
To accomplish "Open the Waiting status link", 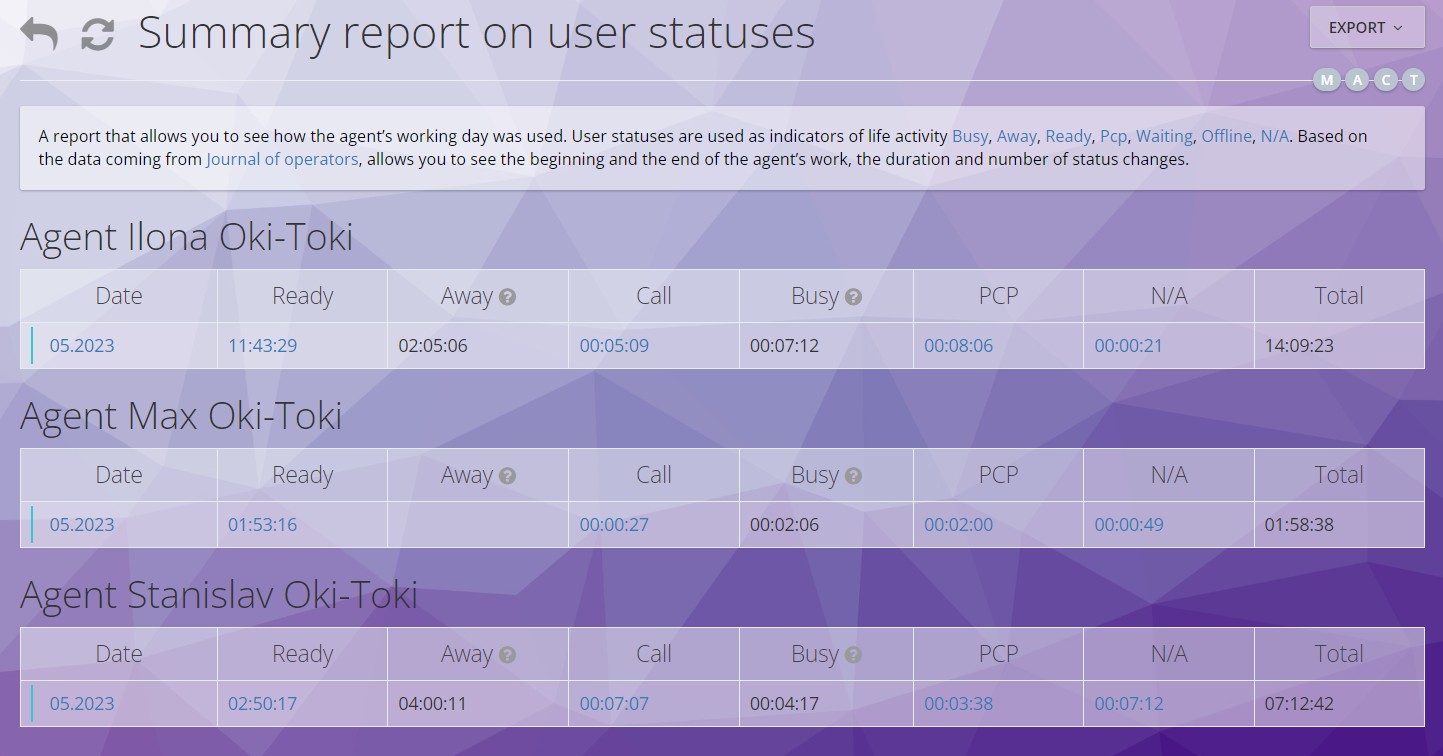I will click(1165, 136).
